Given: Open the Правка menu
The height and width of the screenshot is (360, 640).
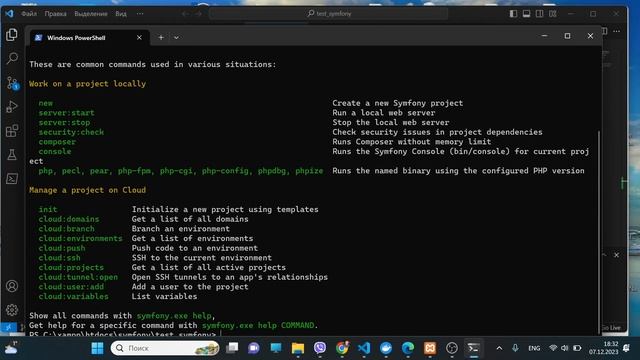Looking at the screenshot, I should click(x=56, y=13).
